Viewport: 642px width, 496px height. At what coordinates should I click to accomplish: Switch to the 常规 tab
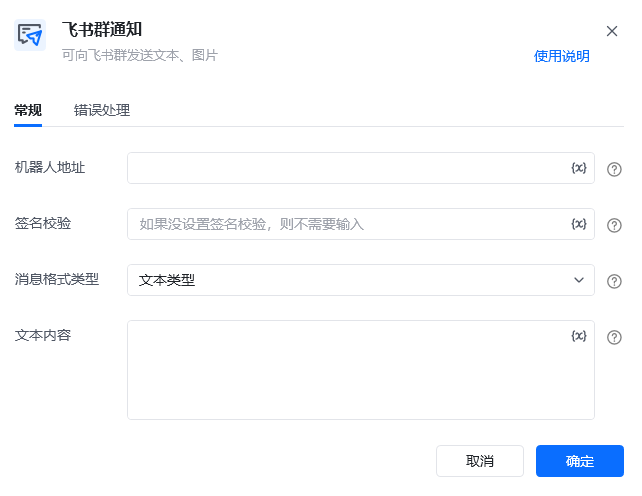coord(28,110)
